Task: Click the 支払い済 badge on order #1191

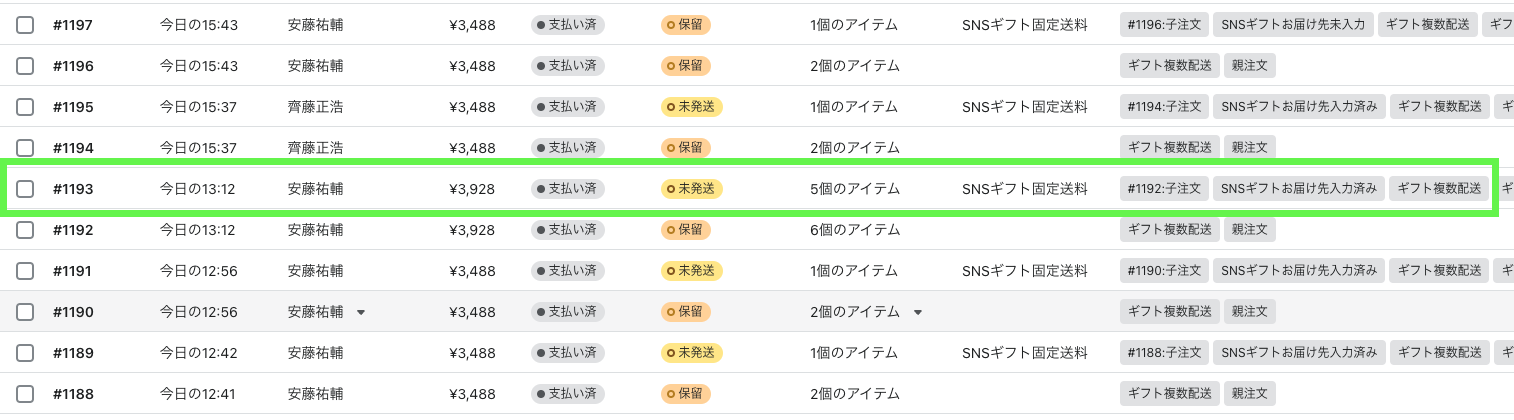Action: coord(567,271)
